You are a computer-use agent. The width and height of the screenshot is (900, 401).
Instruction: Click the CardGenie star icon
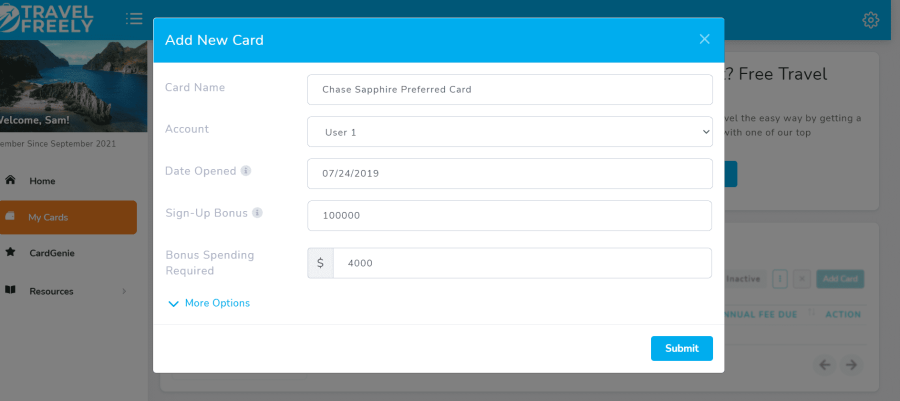pyautogui.click(x=10, y=252)
